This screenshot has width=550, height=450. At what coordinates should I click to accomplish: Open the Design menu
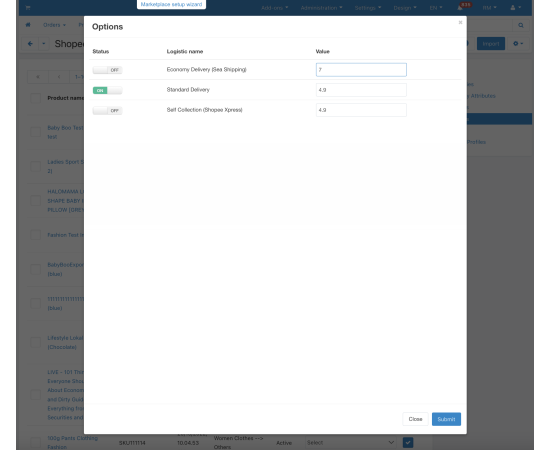[405, 8]
